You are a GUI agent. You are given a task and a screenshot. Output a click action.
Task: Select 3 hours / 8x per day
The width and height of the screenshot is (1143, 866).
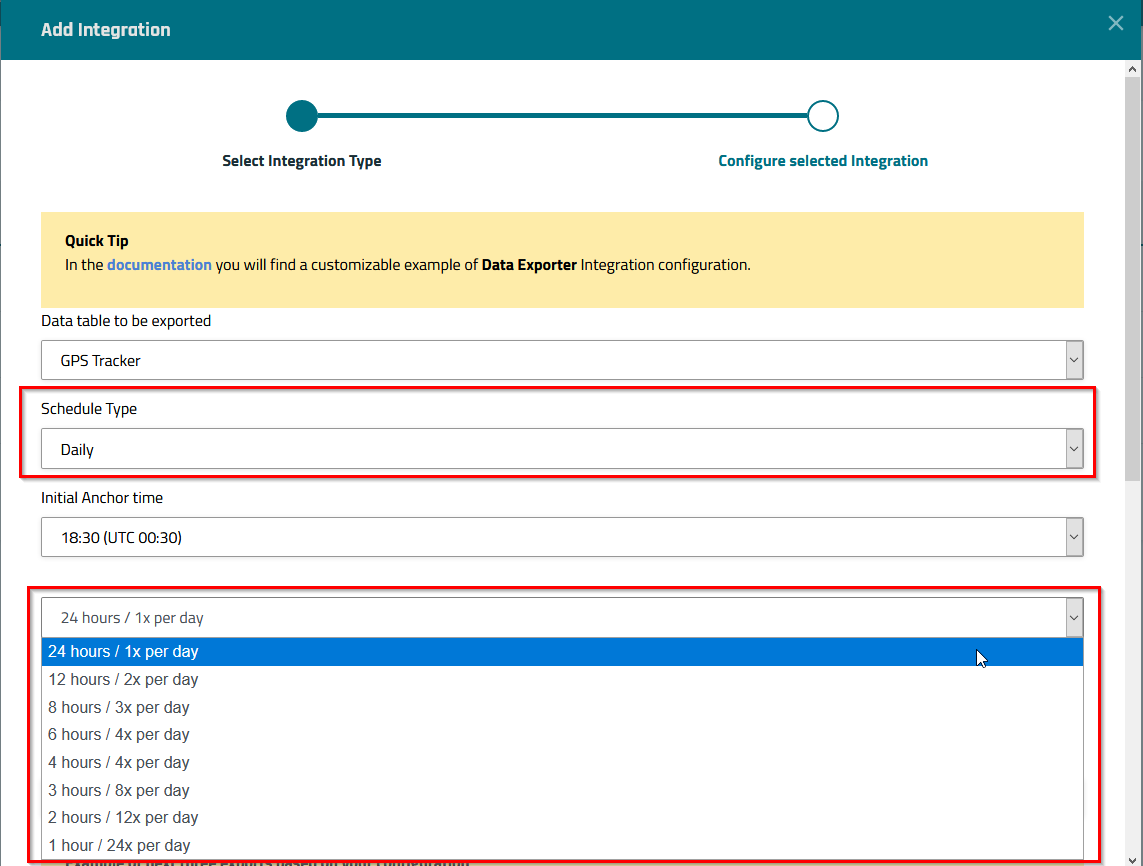pyautogui.click(x=119, y=790)
